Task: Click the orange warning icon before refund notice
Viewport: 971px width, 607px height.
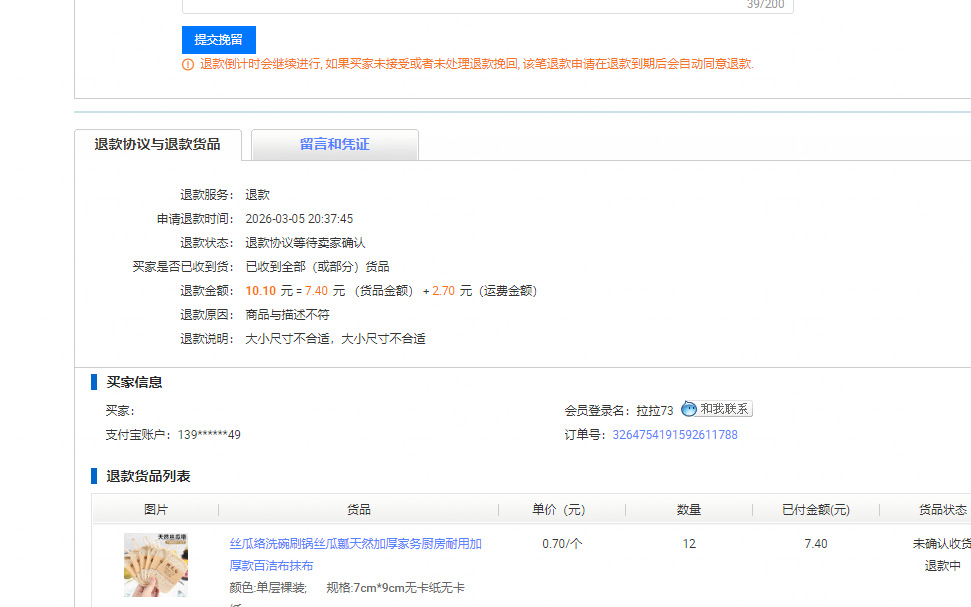Action: tap(188, 64)
